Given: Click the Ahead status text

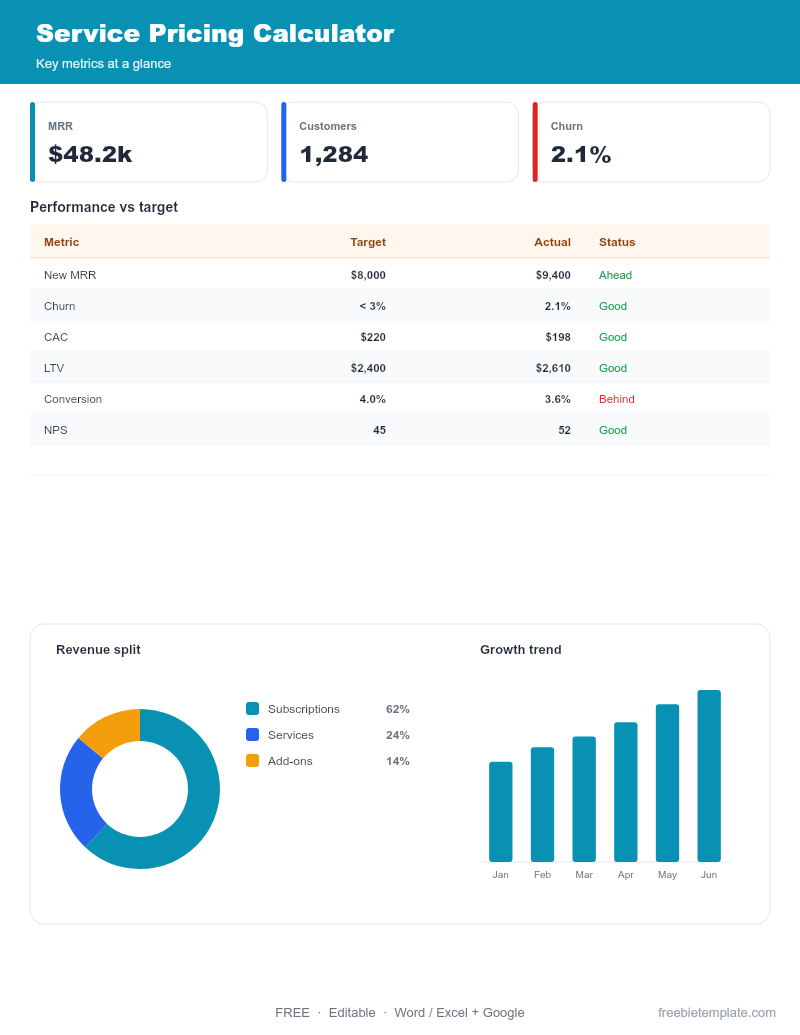Looking at the screenshot, I should (x=615, y=275).
